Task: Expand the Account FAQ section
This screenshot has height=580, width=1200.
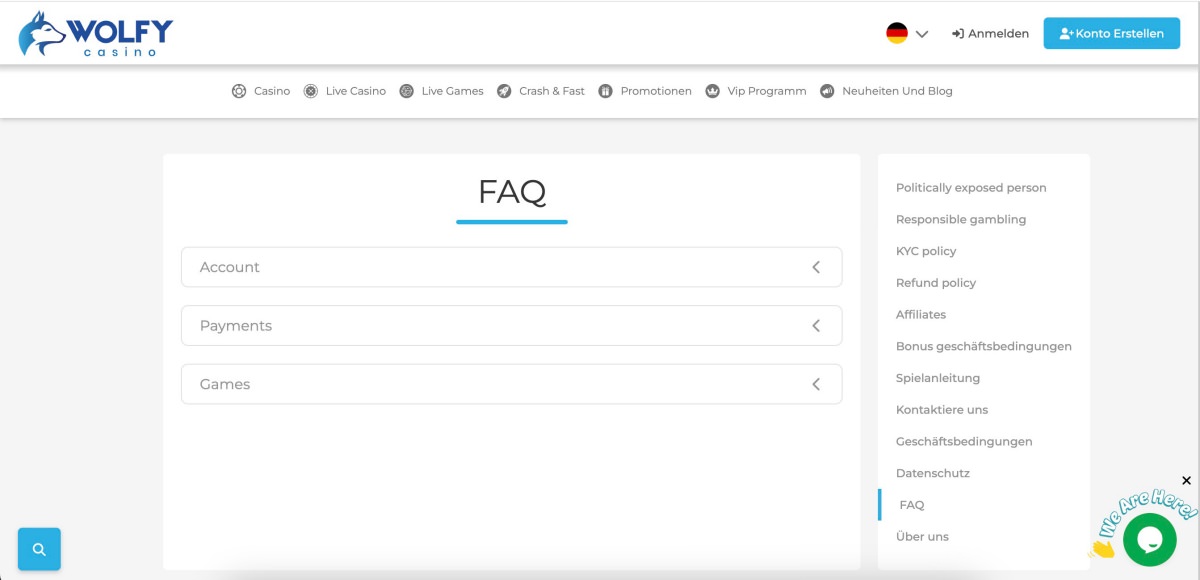Action: (511, 267)
